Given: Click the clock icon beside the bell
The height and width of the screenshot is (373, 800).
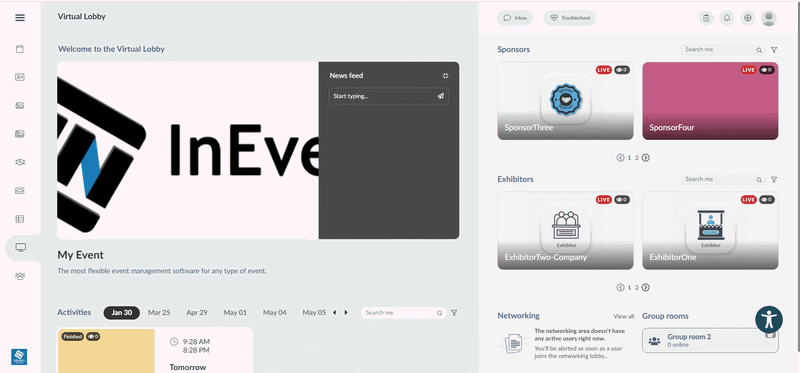Looking at the screenshot, I should 748,18.
